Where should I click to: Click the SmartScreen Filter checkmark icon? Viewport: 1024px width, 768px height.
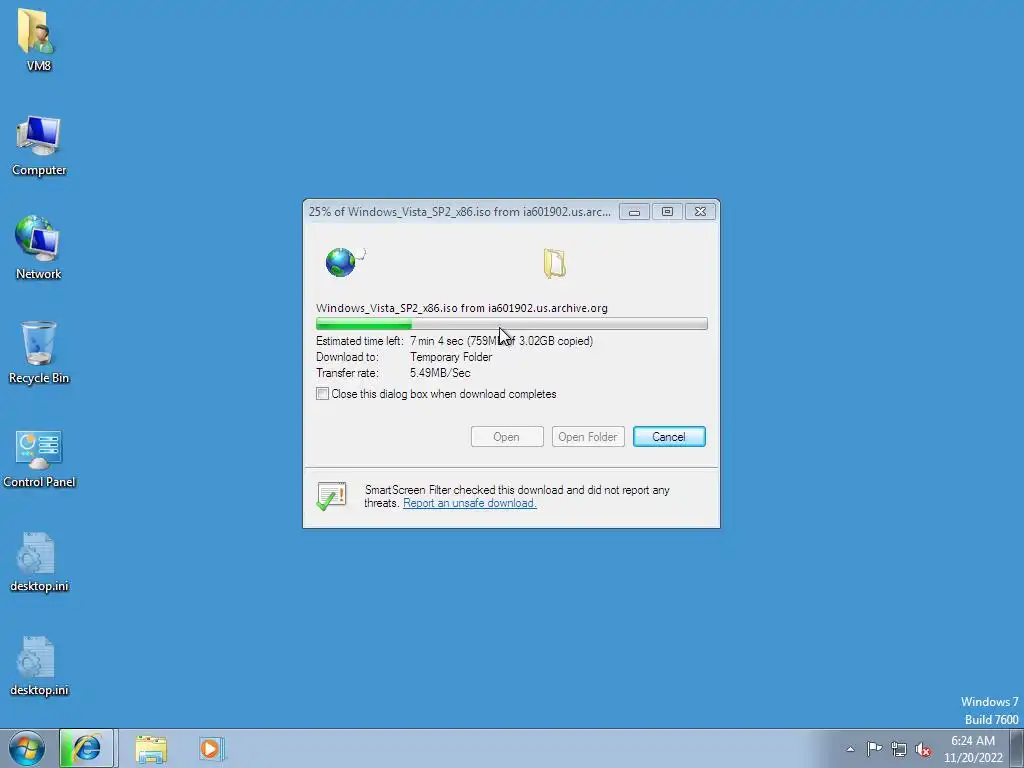(x=331, y=496)
